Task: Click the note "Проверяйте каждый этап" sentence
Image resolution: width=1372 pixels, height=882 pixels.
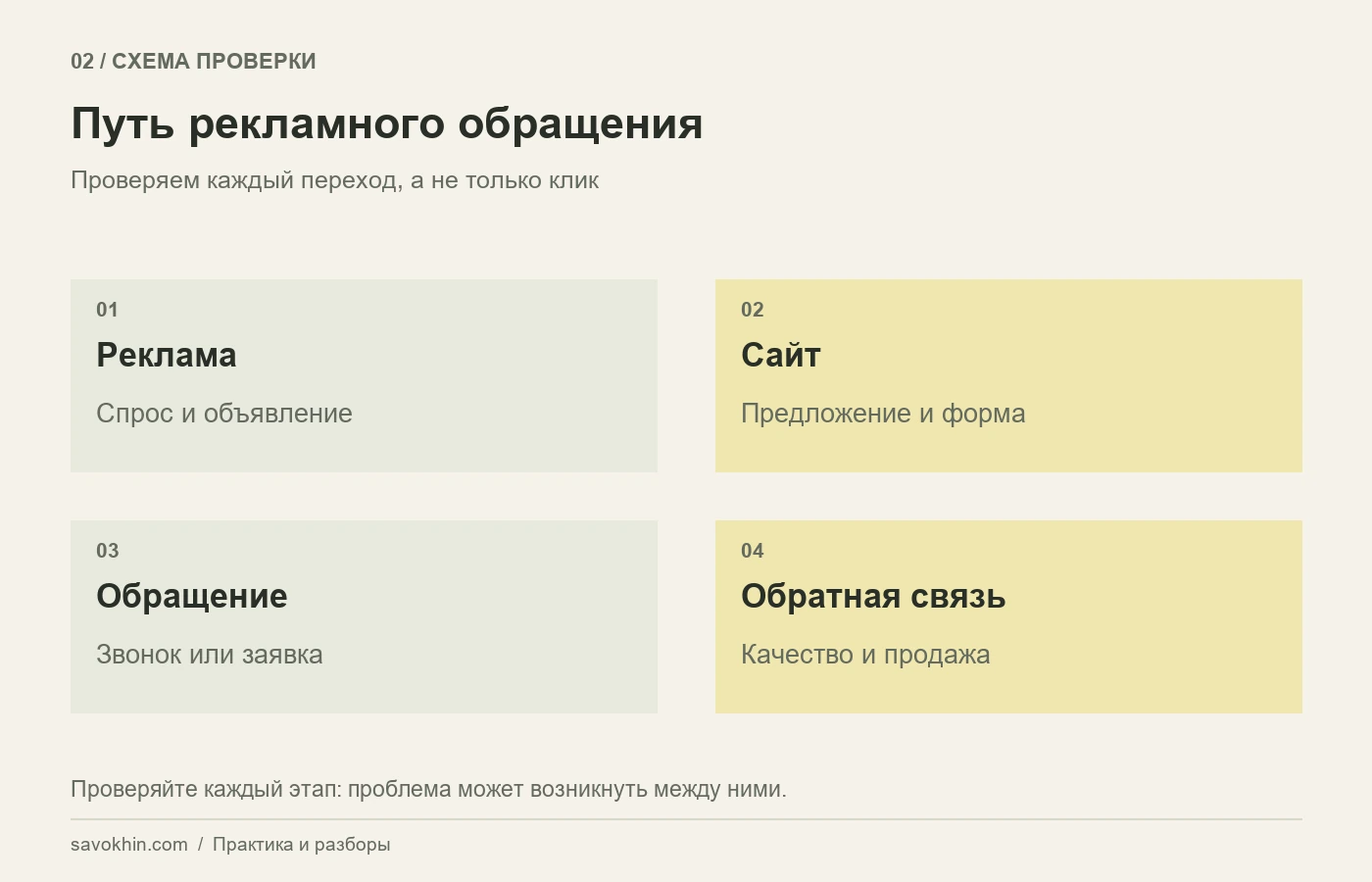Action: (x=428, y=789)
